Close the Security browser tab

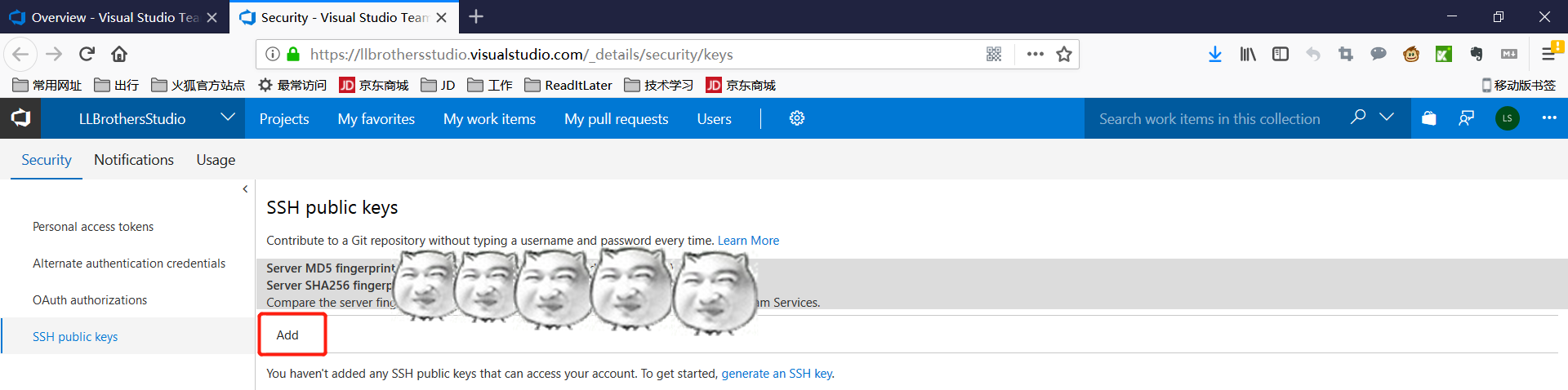[x=442, y=17]
